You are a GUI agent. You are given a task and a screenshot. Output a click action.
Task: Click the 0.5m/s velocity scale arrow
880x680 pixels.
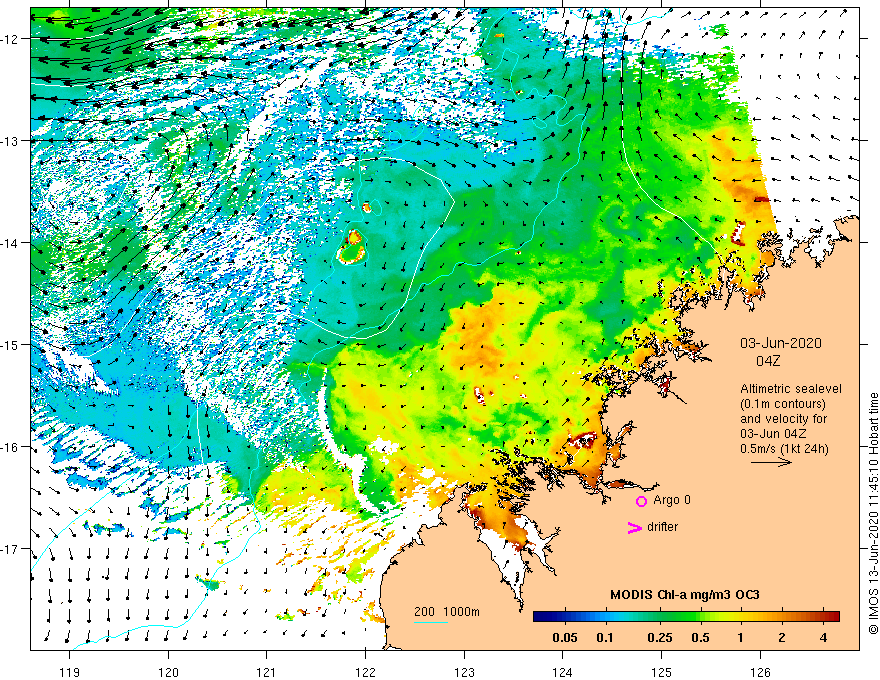pyautogui.click(x=771, y=462)
